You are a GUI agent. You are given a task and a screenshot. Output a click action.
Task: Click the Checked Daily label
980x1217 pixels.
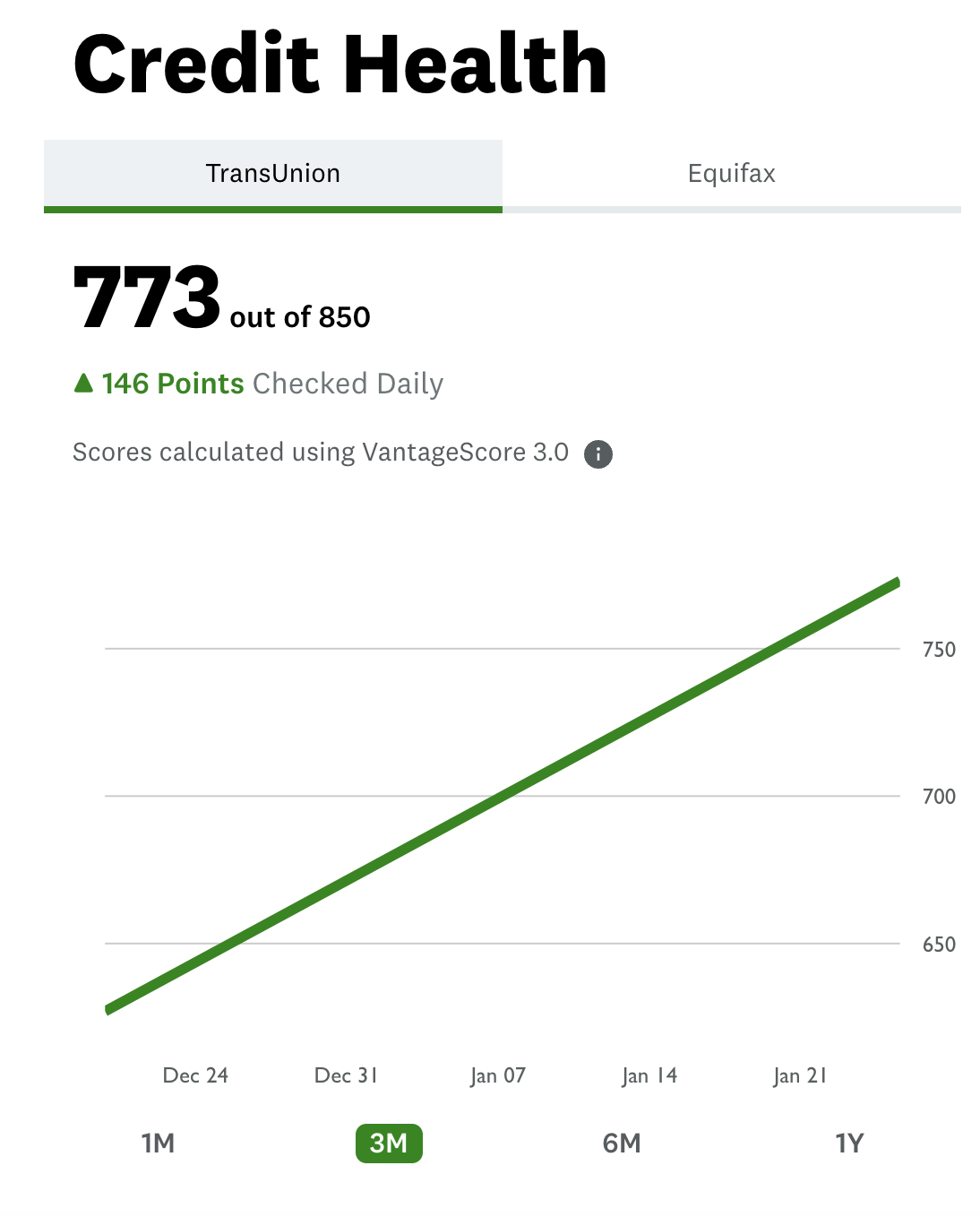pyautogui.click(x=348, y=384)
